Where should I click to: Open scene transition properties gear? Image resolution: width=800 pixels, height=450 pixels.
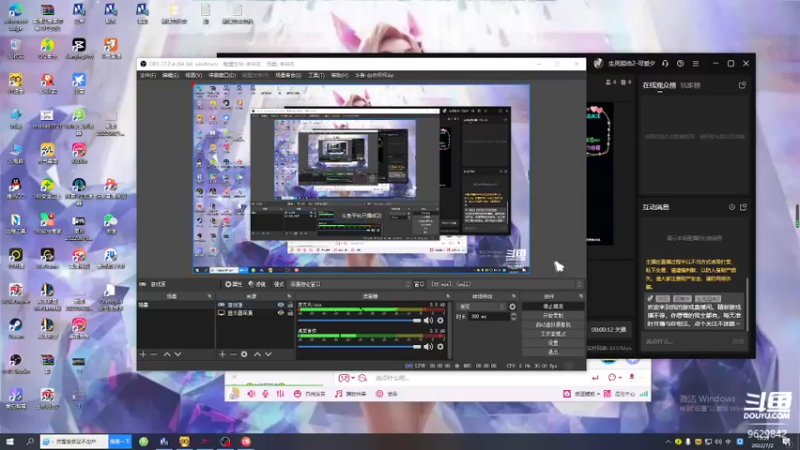tap(512, 307)
